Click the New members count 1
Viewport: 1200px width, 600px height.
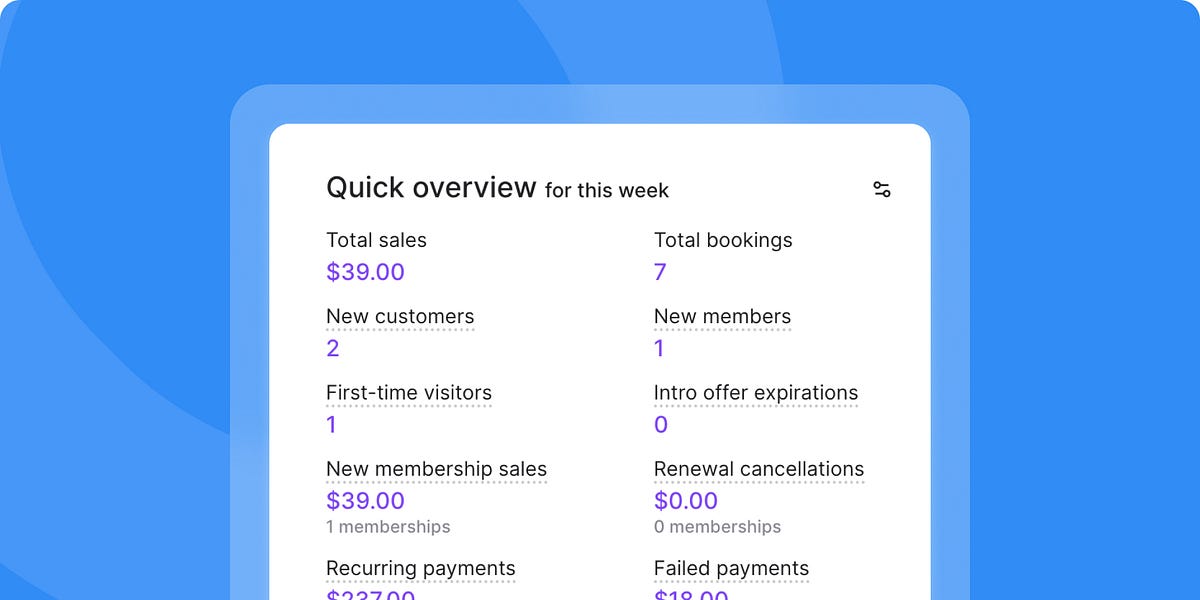pyautogui.click(x=658, y=348)
